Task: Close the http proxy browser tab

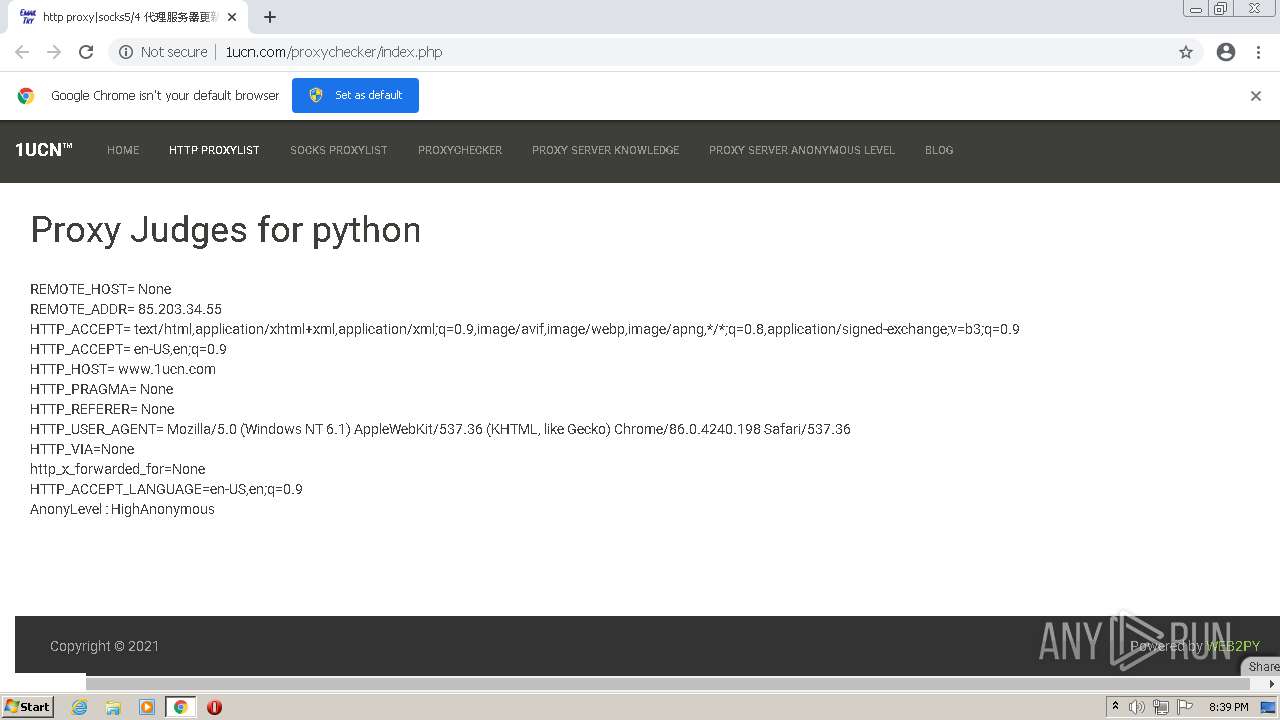Action: [233, 17]
